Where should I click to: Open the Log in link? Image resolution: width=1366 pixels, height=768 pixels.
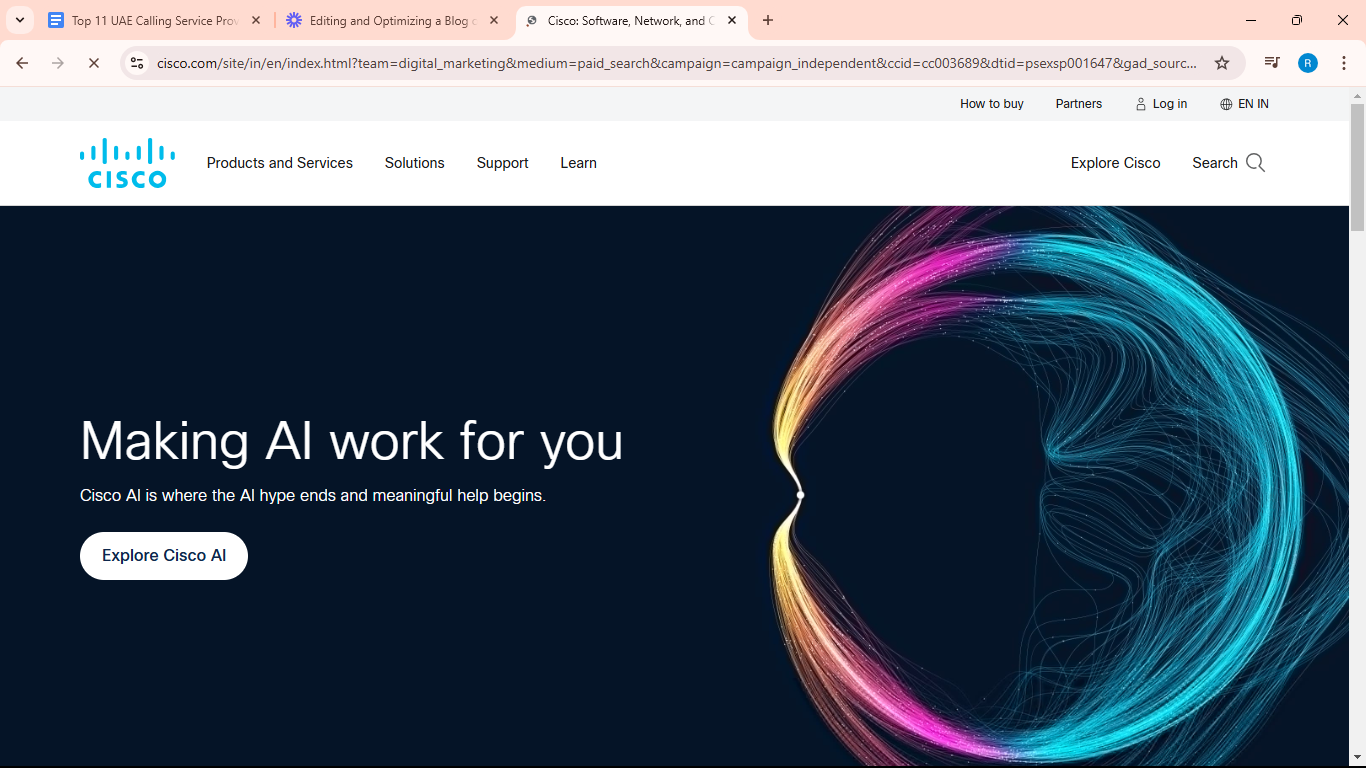tap(1161, 104)
